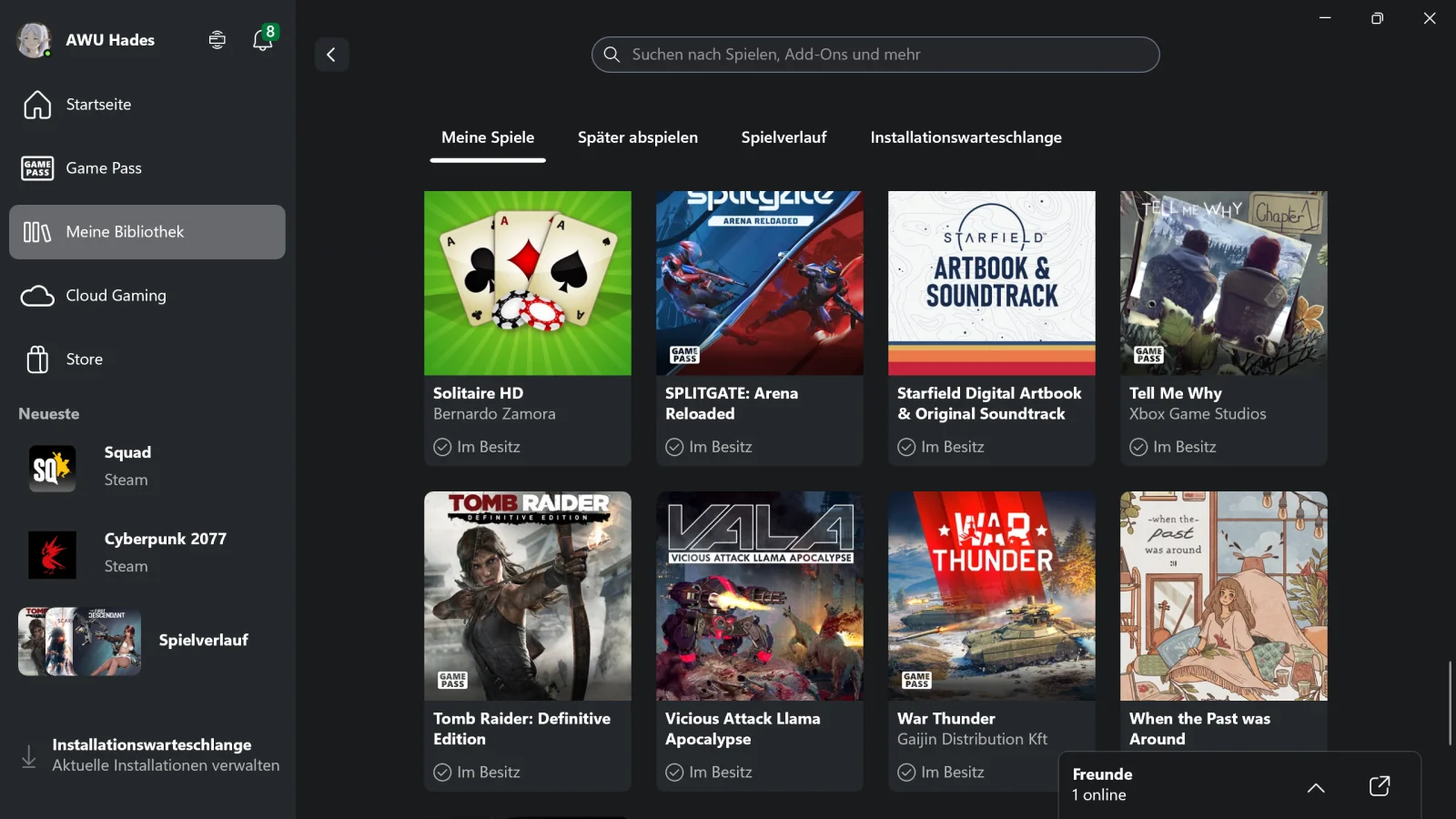Click the owned checkmark under SPLITGATE: Arena Reloaded
Image resolution: width=1456 pixels, height=819 pixels.
(x=674, y=447)
